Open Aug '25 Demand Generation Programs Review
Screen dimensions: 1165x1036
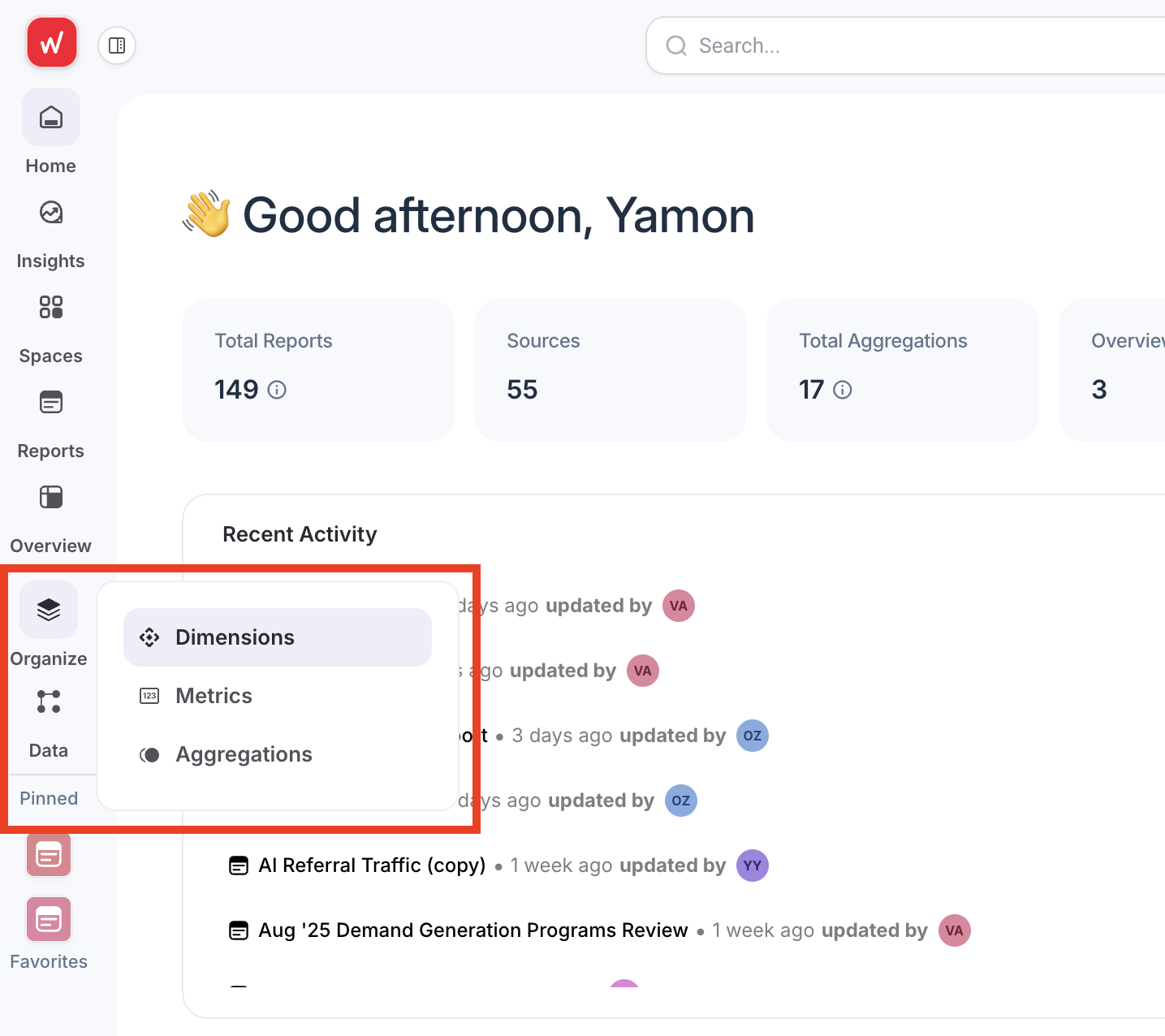[472, 930]
